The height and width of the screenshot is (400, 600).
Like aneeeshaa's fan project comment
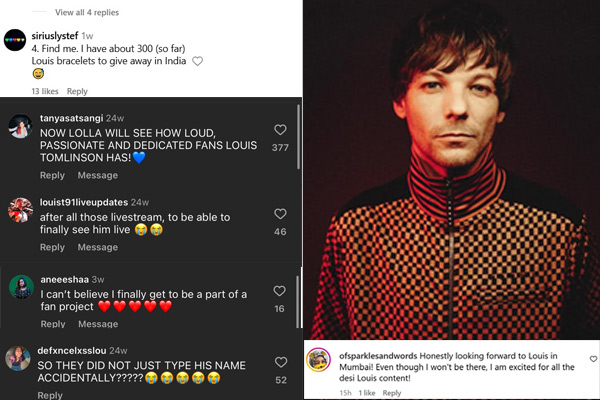279,291
